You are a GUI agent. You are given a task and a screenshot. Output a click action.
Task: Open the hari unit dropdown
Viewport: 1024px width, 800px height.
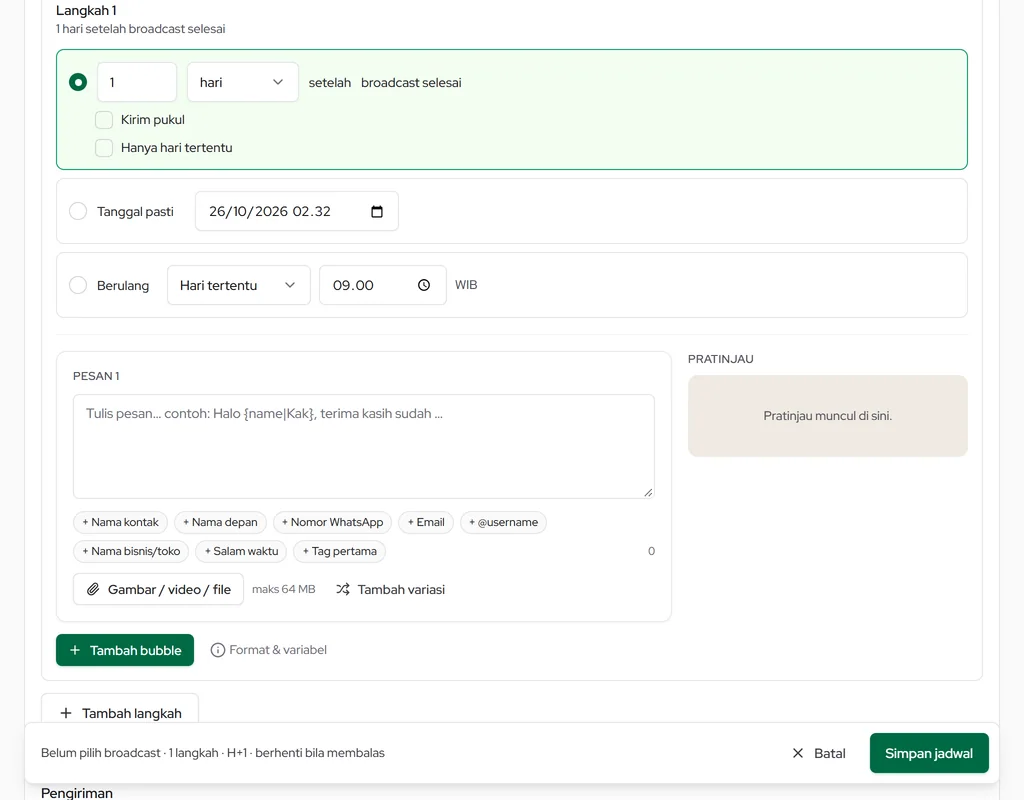click(x=243, y=82)
